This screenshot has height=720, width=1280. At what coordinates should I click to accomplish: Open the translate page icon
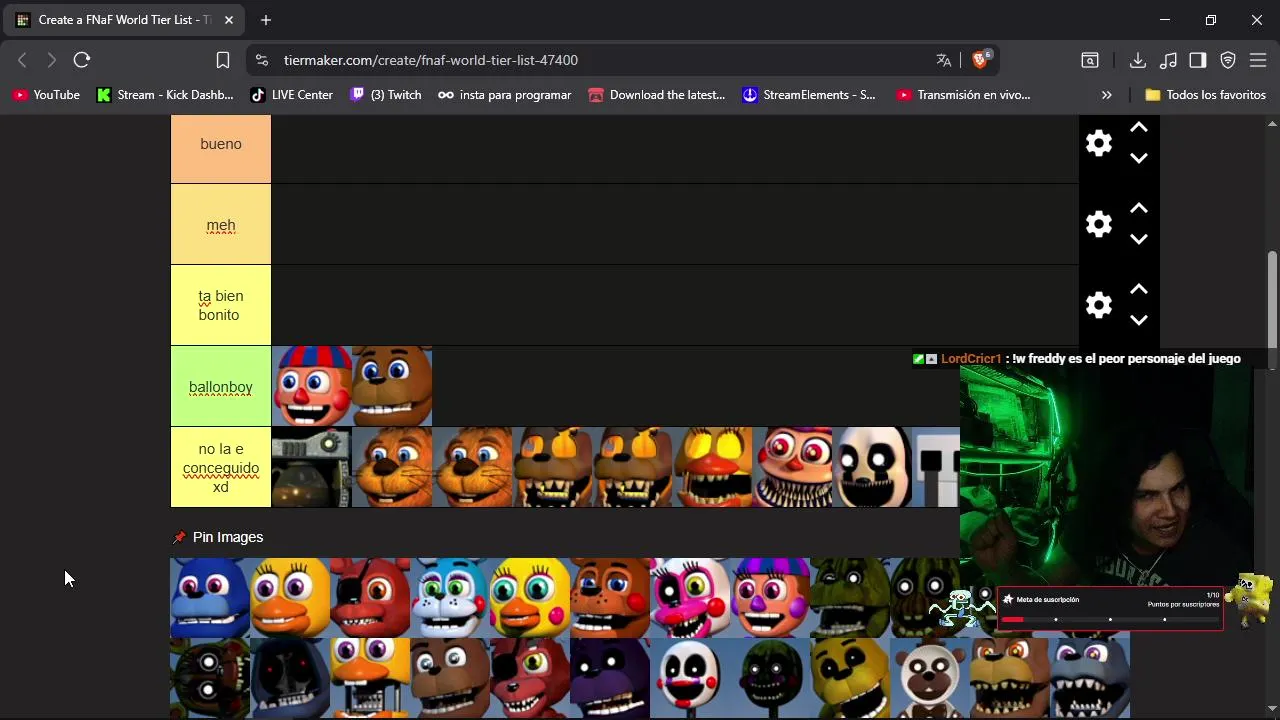(x=943, y=60)
